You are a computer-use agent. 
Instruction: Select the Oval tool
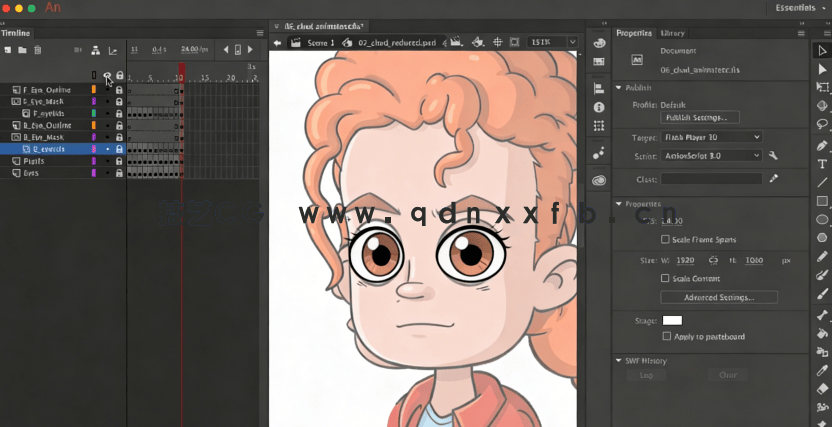(822, 220)
